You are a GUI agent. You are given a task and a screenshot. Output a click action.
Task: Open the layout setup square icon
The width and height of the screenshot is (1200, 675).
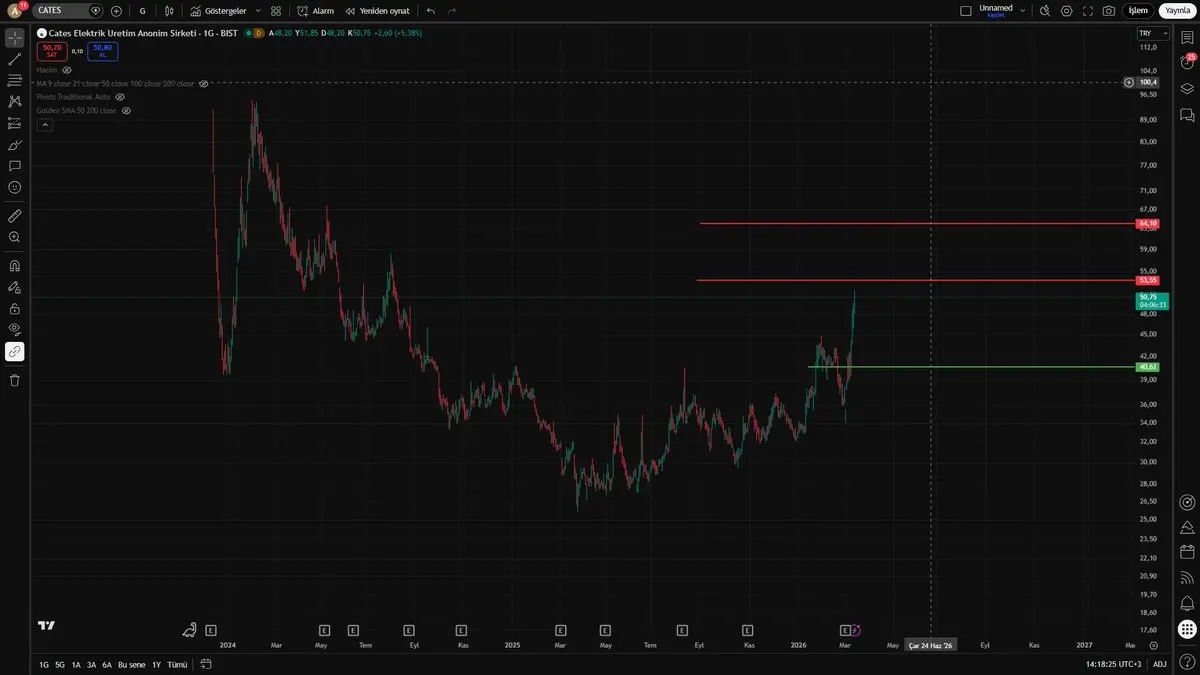click(965, 10)
